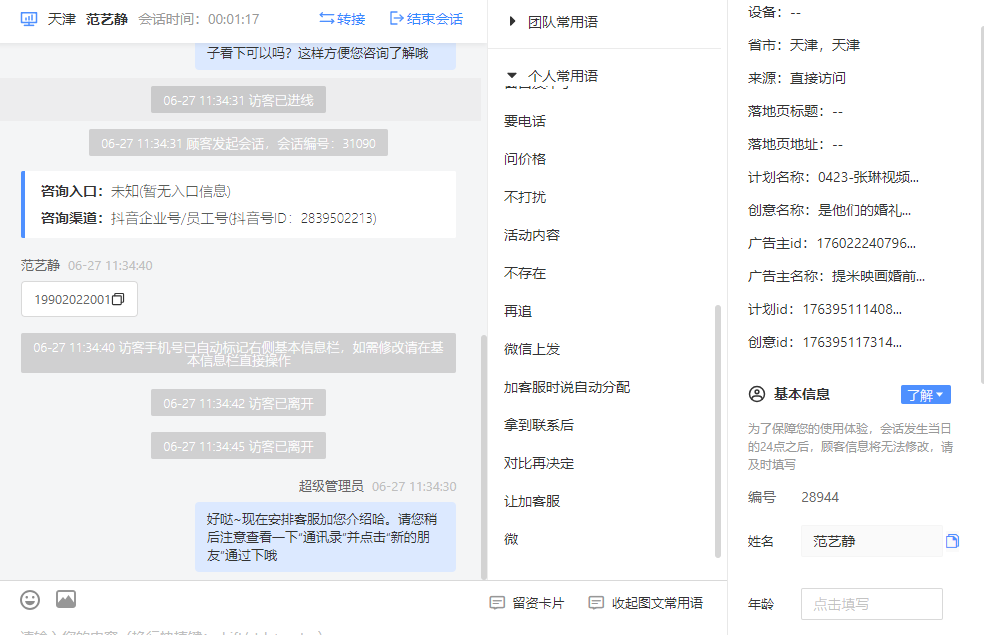984x635 pixels.
Task: Select the 活动内容 quick phrase
Action: coord(532,235)
